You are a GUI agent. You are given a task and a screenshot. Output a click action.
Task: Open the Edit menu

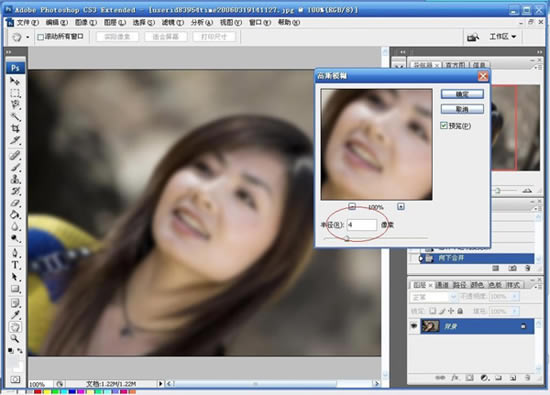(x=56, y=22)
